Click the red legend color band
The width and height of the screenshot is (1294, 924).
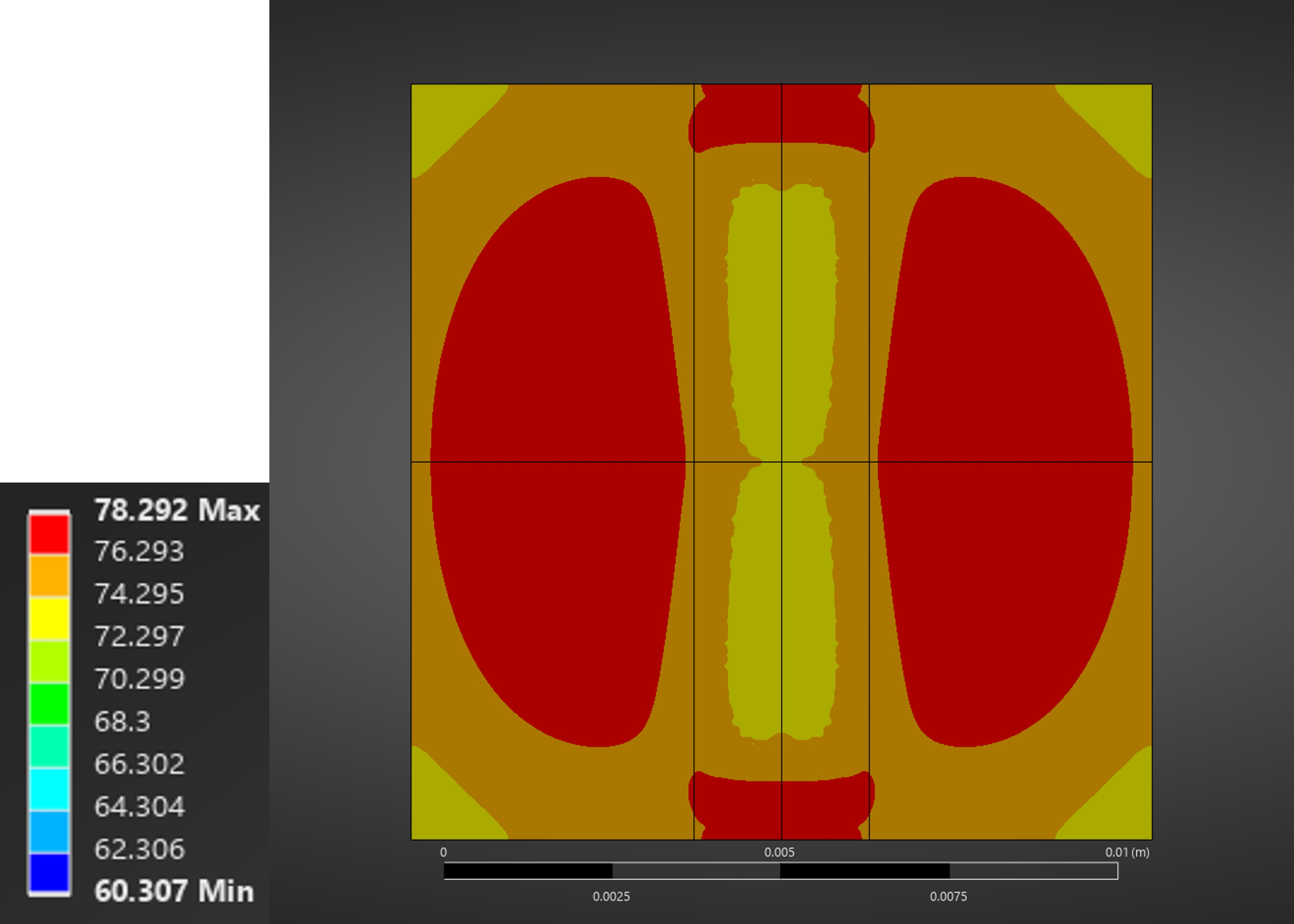[50, 534]
